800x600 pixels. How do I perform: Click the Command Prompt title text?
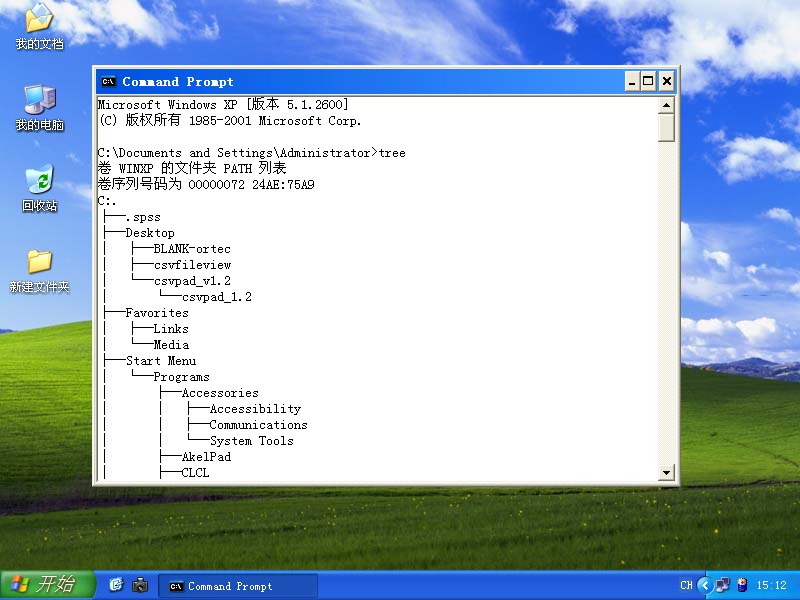(x=178, y=82)
